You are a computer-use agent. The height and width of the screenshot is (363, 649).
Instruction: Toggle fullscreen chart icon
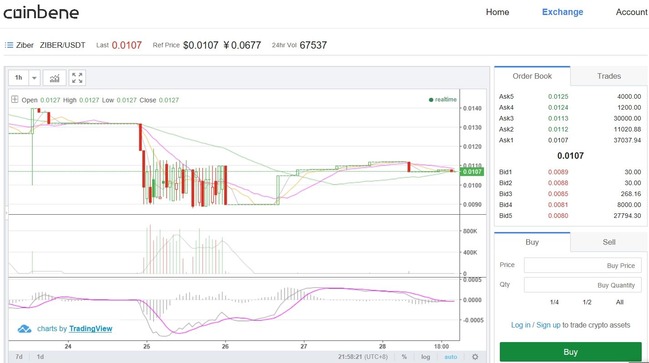point(77,78)
